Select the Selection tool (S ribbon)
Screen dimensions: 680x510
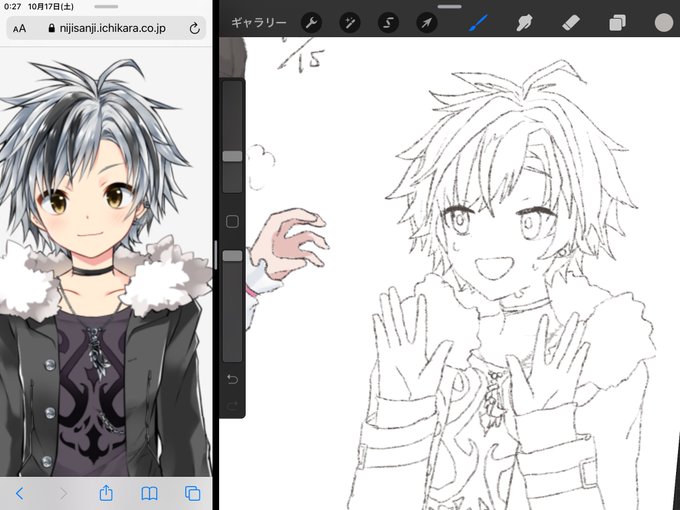coord(388,23)
